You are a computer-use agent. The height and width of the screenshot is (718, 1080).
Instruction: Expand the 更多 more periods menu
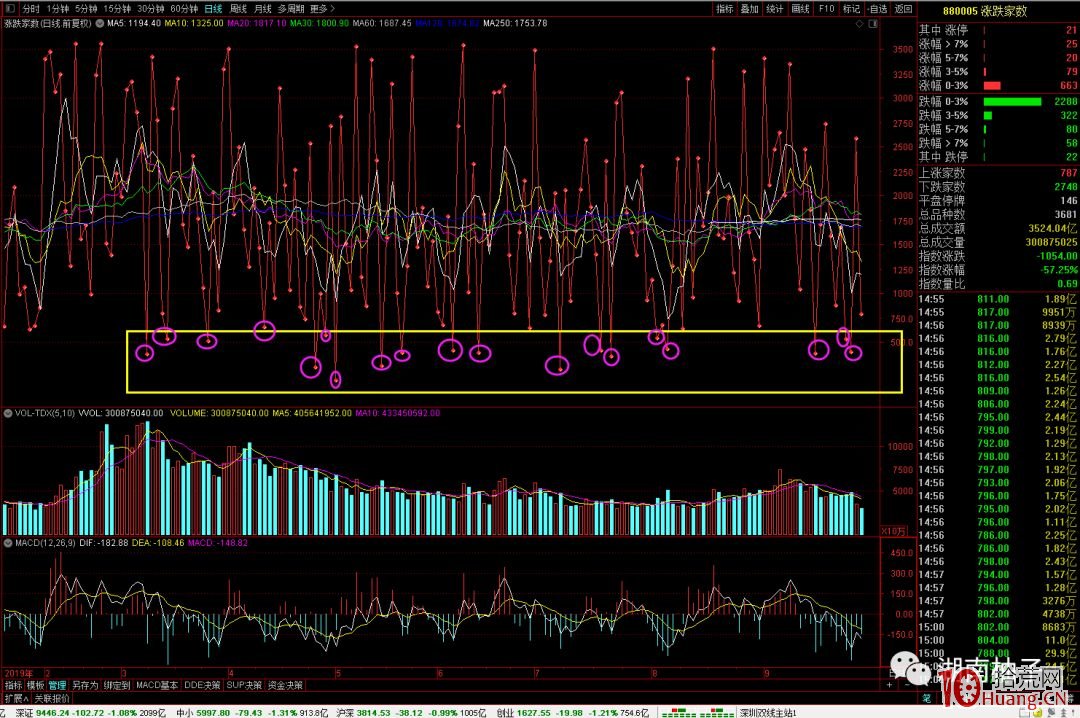click(x=322, y=8)
